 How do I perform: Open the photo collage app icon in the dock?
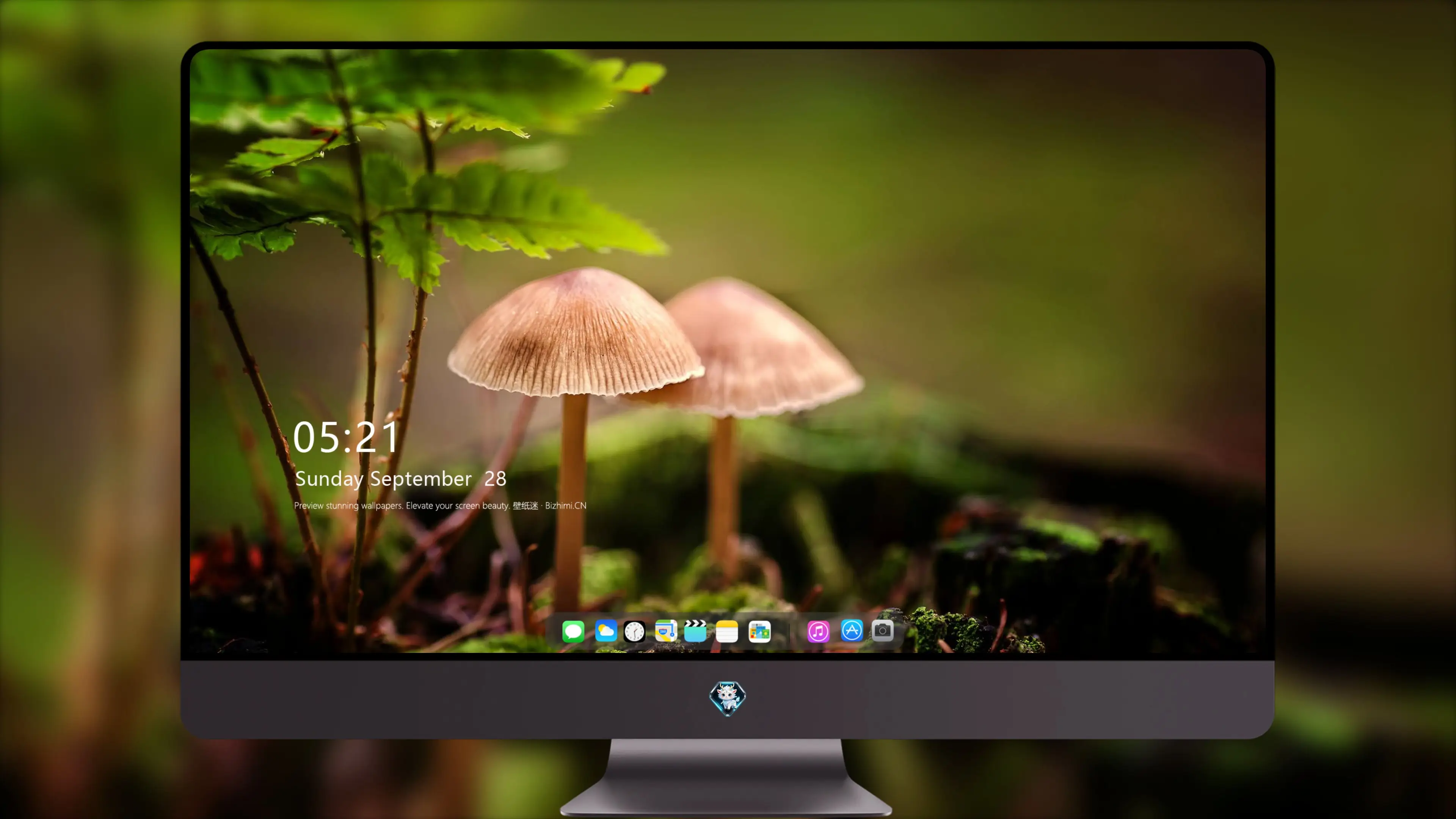coord(759,631)
